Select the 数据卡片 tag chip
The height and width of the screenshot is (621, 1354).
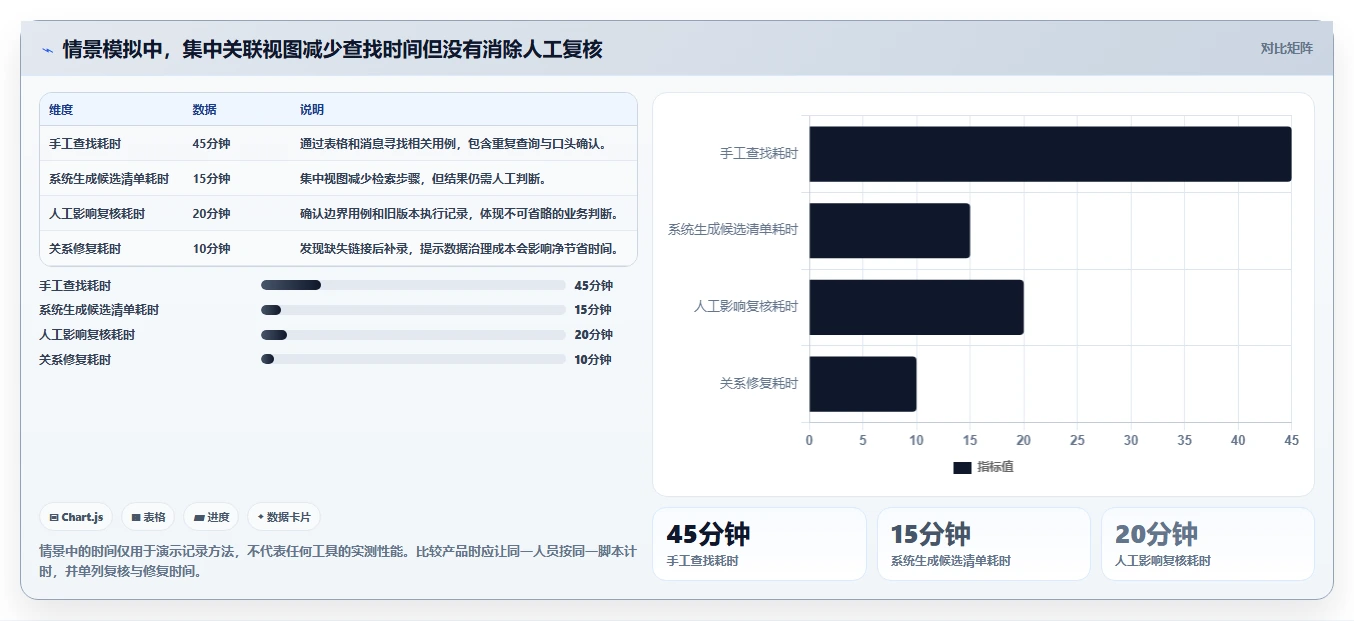(284, 517)
